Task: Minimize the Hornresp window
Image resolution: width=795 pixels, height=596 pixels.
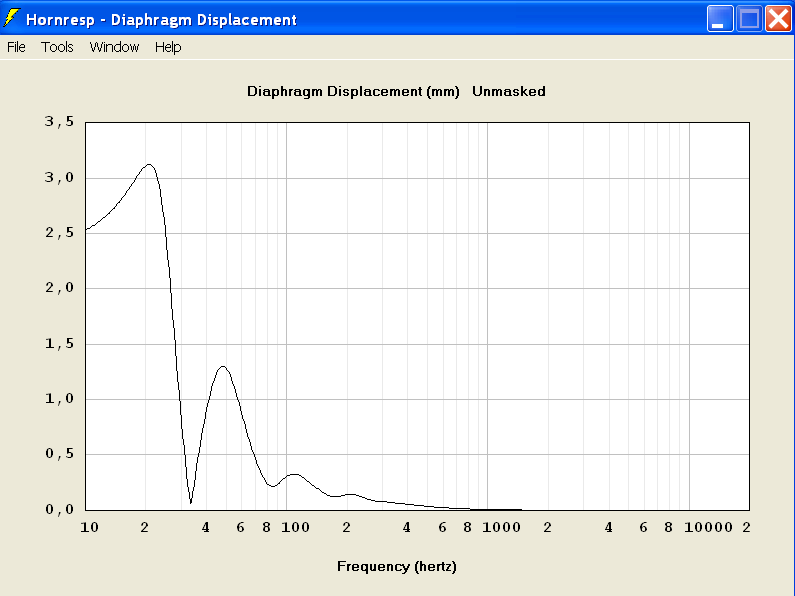Action: click(719, 19)
